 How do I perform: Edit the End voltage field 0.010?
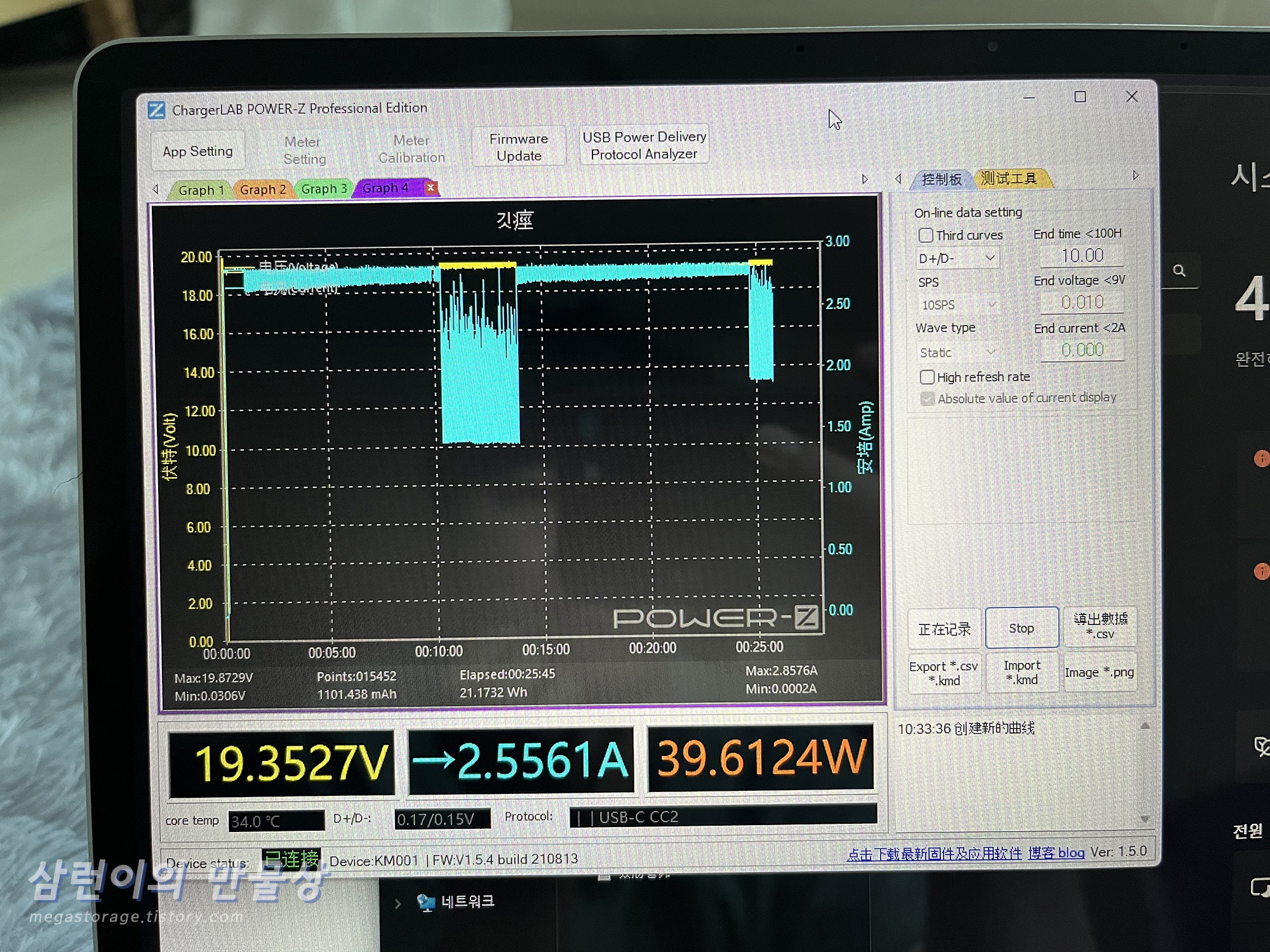(x=1082, y=303)
